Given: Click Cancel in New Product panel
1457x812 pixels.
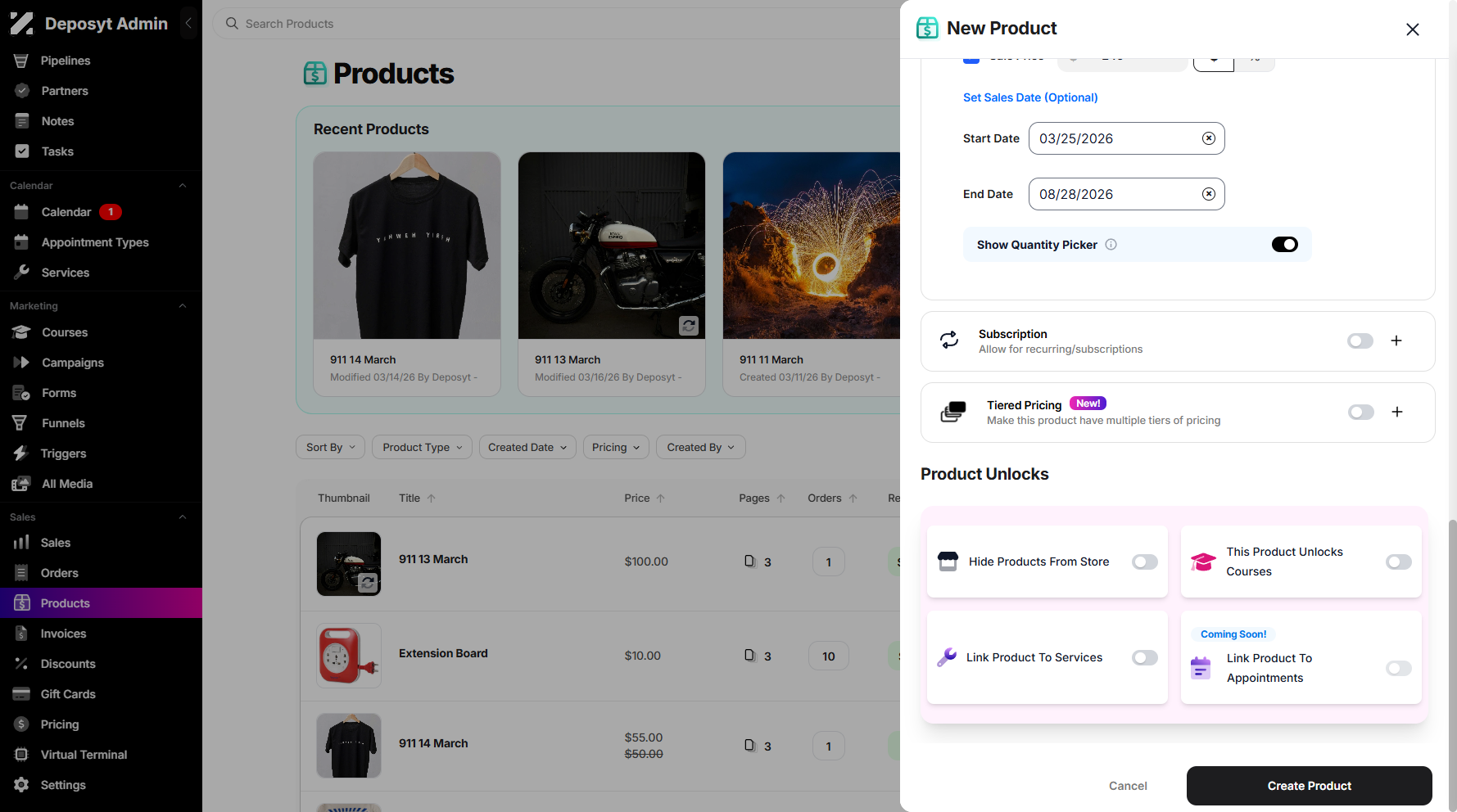Looking at the screenshot, I should click(1128, 786).
